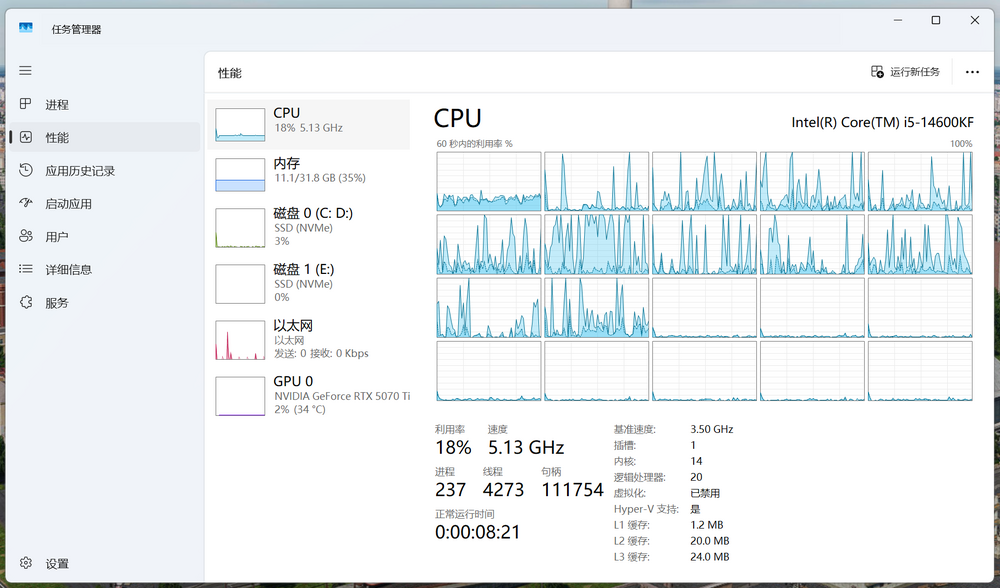
Task: Click the 18% utilization value
Action: coord(453,448)
